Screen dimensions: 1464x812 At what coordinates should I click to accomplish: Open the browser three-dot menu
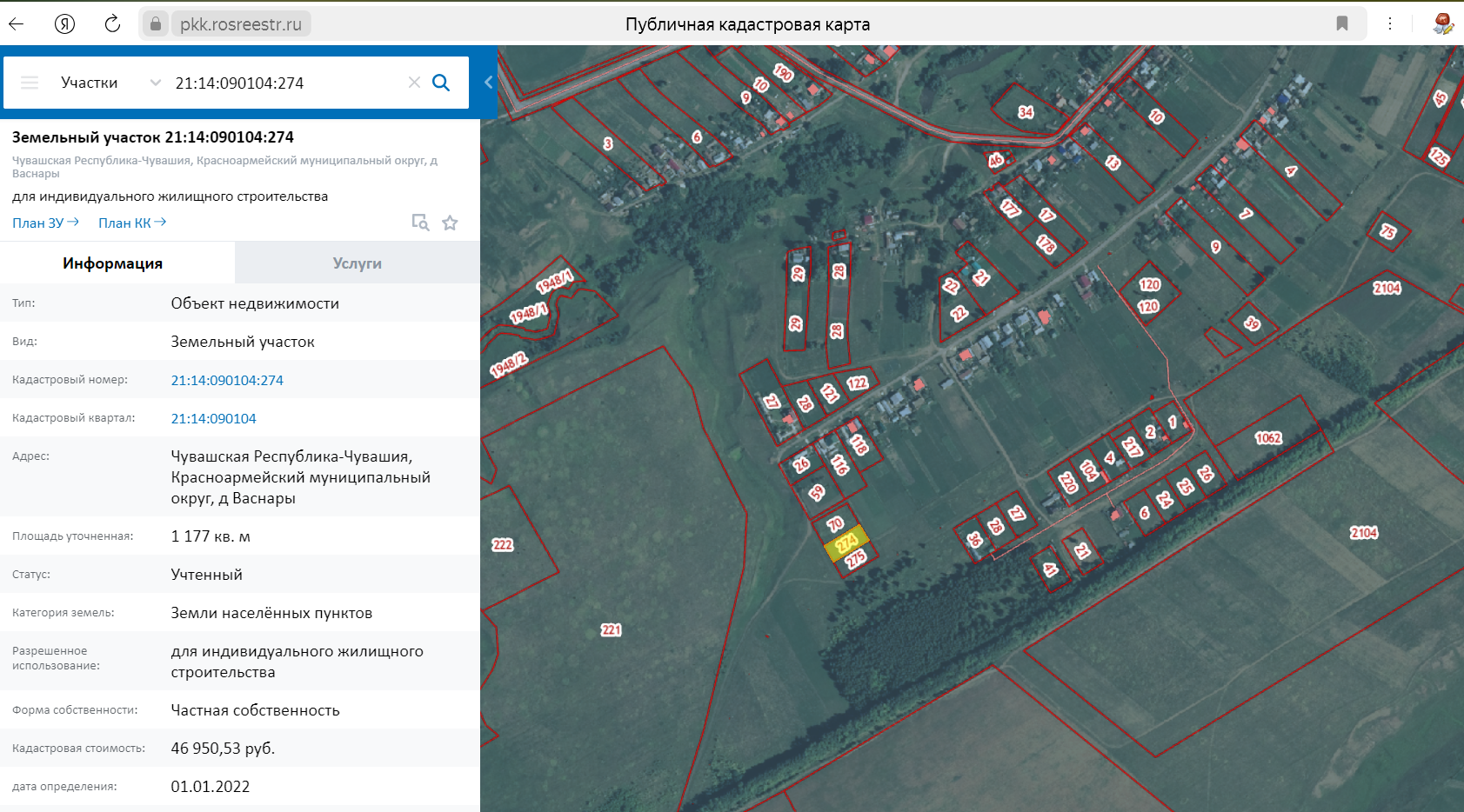tap(1390, 24)
